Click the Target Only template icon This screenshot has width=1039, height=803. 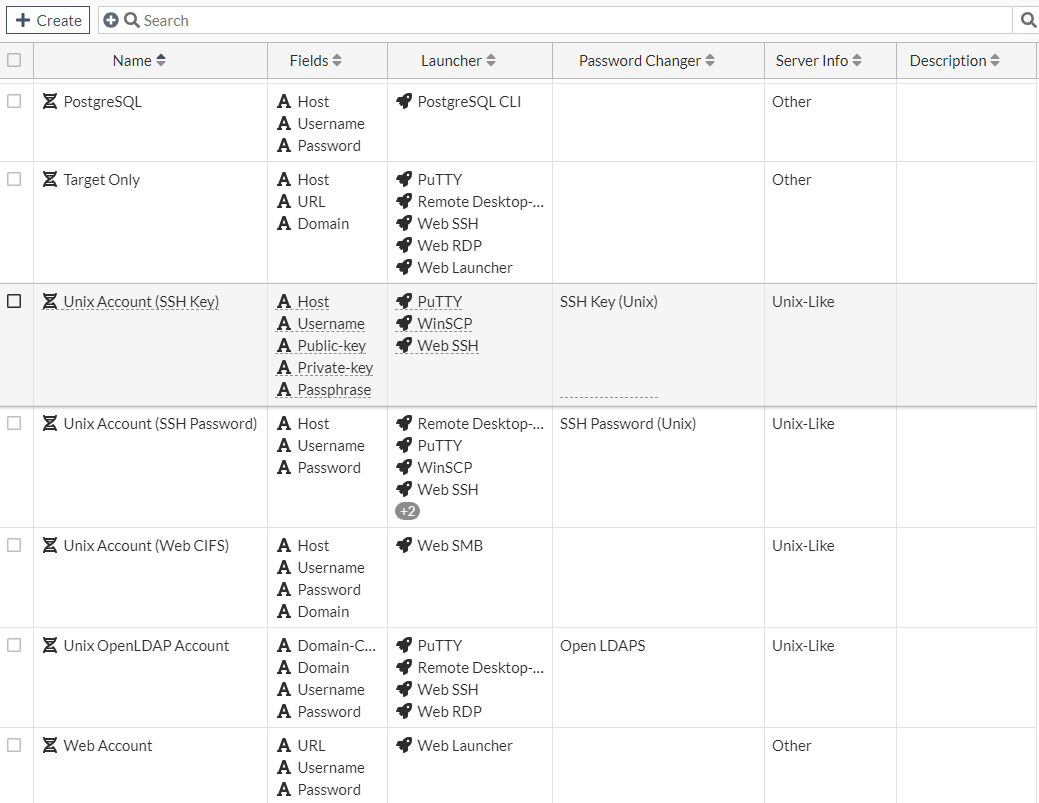pos(50,180)
